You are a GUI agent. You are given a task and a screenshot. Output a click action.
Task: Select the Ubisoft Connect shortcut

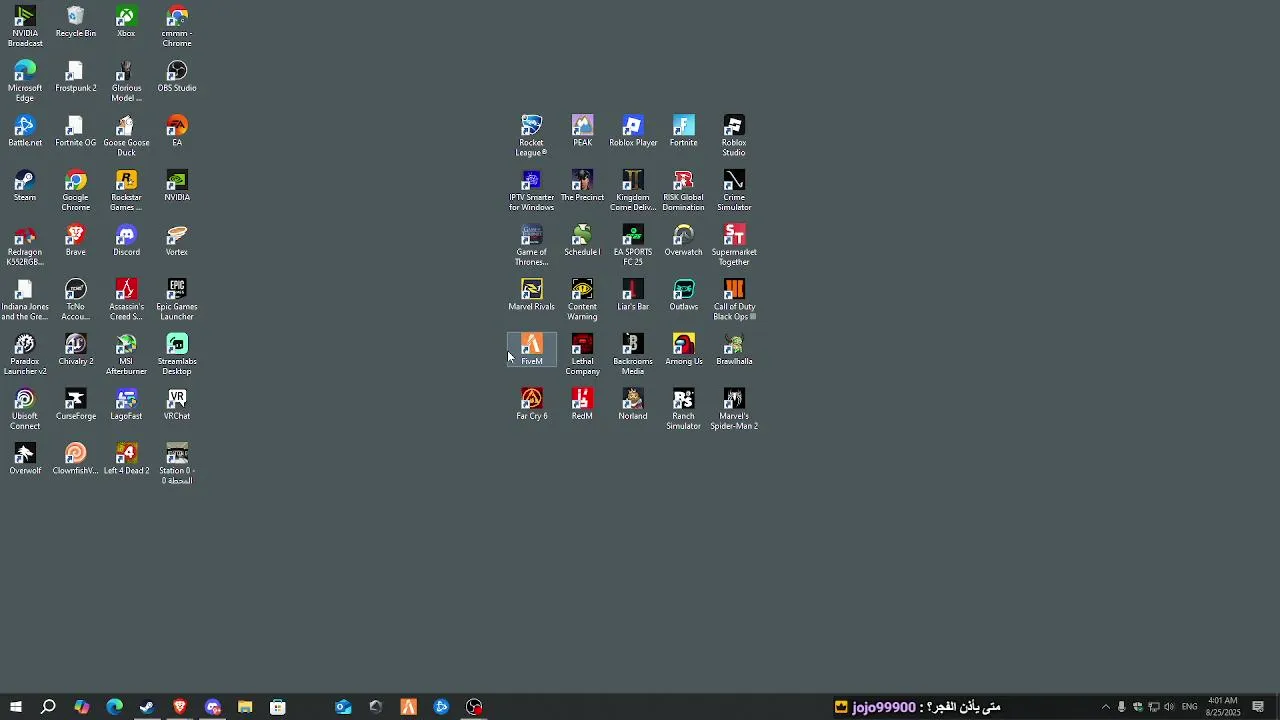point(25,410)
